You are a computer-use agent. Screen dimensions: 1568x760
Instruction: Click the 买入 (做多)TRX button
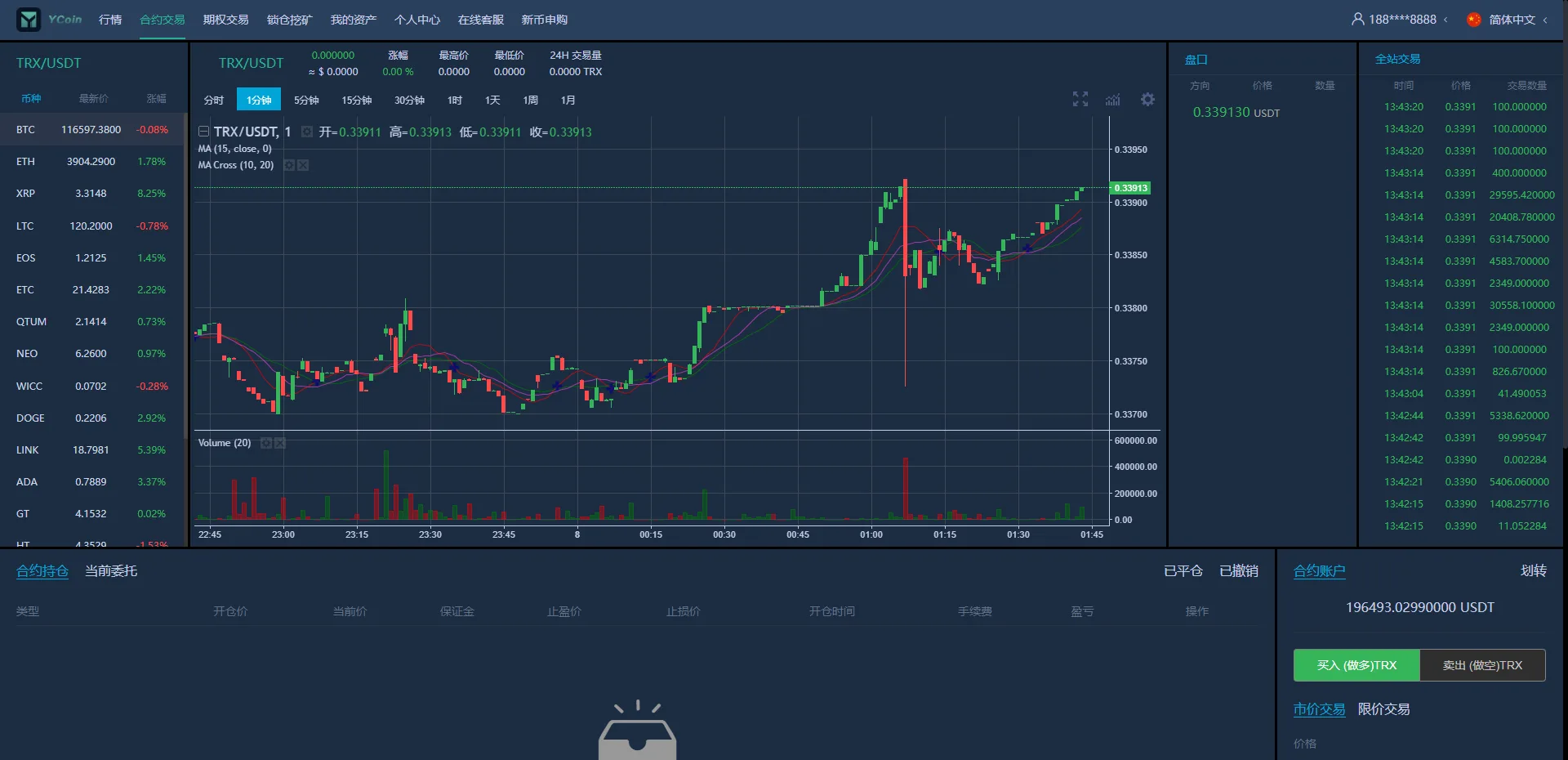pyautogui.click(x=1356, y=665)
